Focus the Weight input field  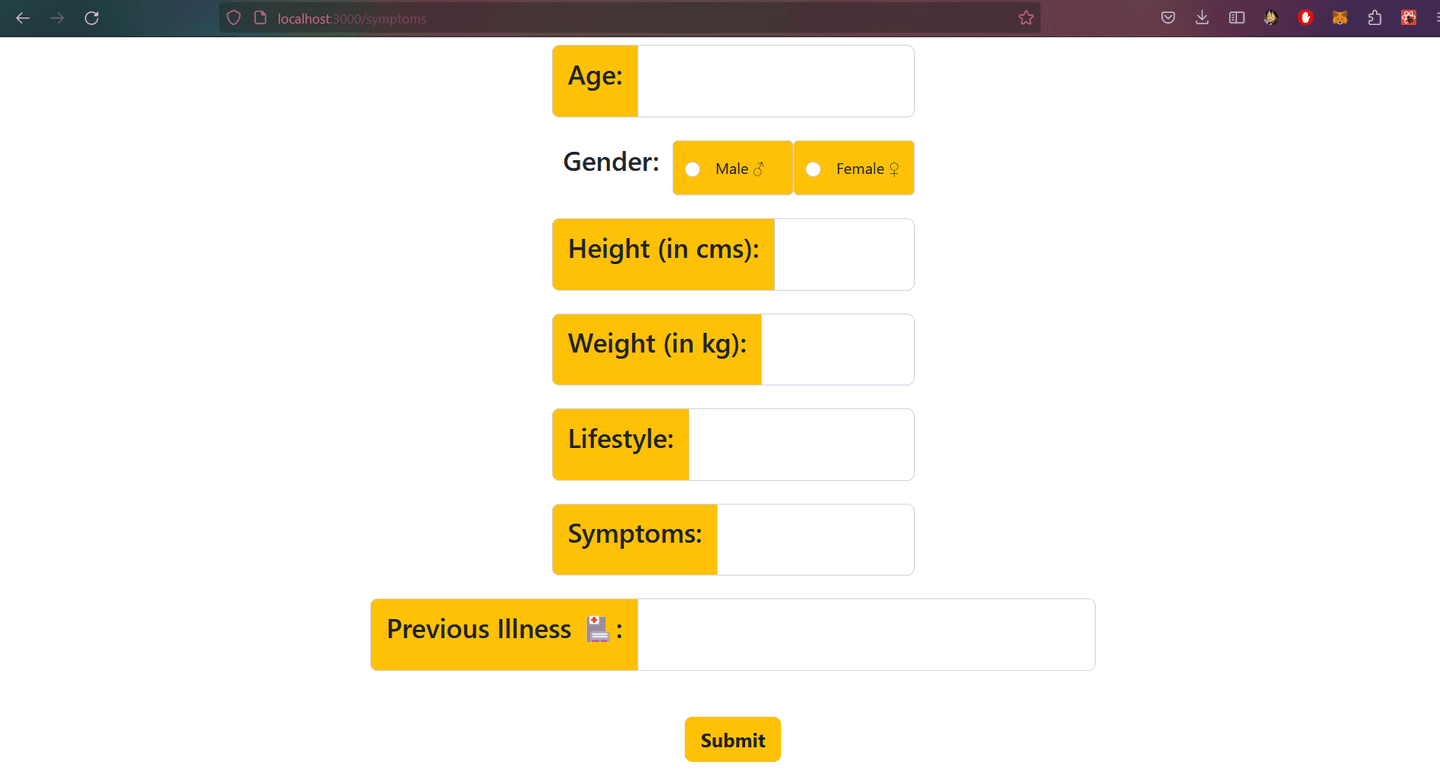click(838, 349)
